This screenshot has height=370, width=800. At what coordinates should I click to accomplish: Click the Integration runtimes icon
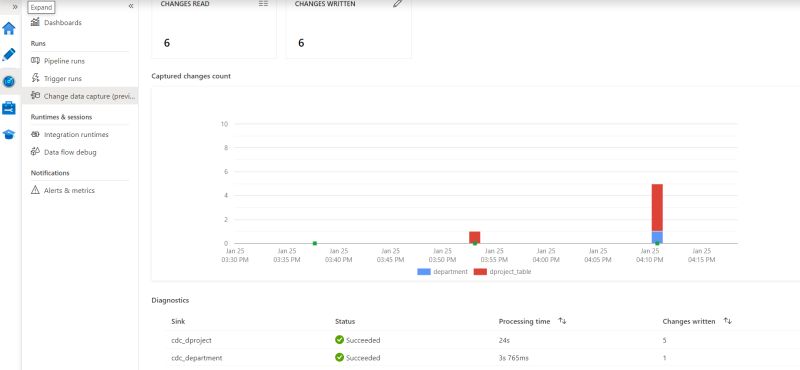[x=35, y=134]
